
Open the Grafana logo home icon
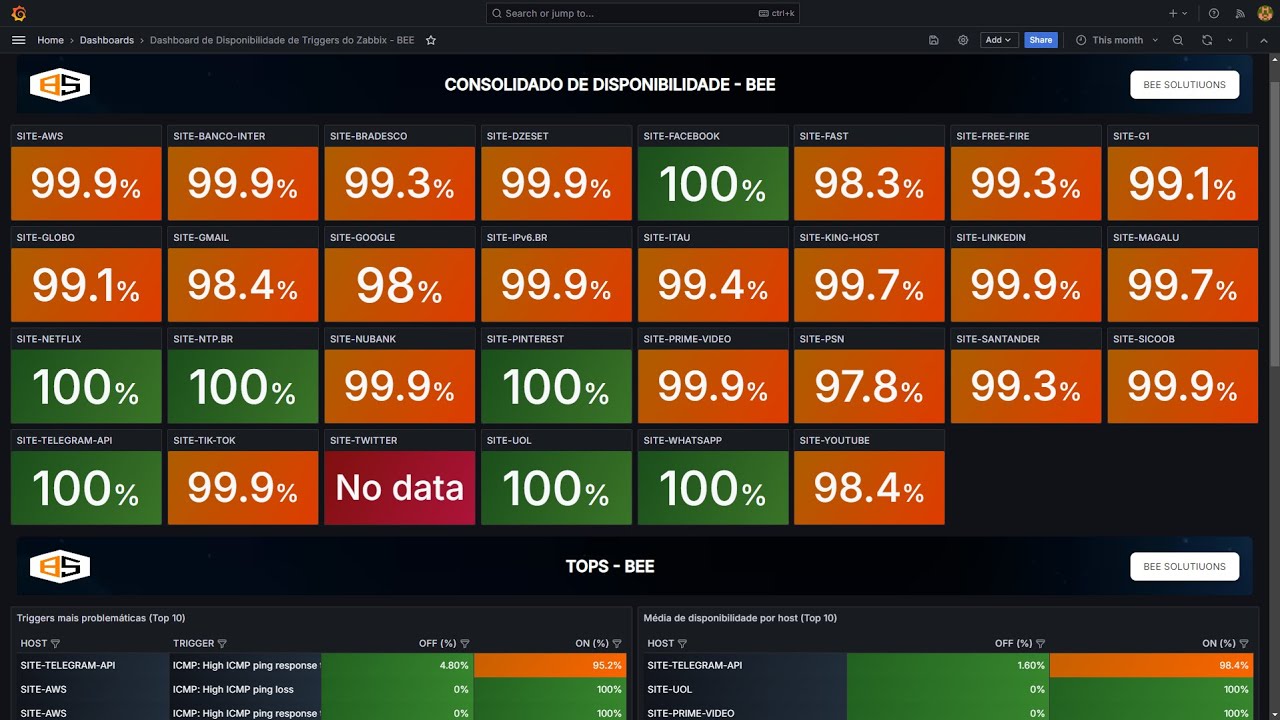18,13
